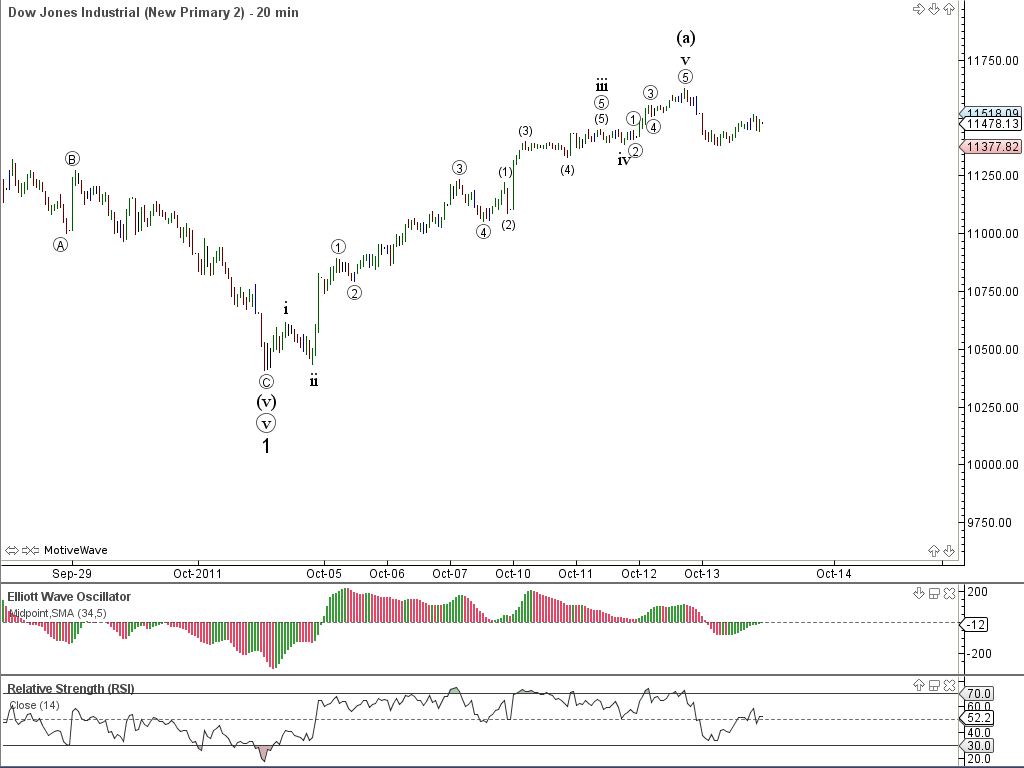Click the Elliott Wave Oscillator study title
The height and width of the screenshot is (768, 1024).
[69, 597]
